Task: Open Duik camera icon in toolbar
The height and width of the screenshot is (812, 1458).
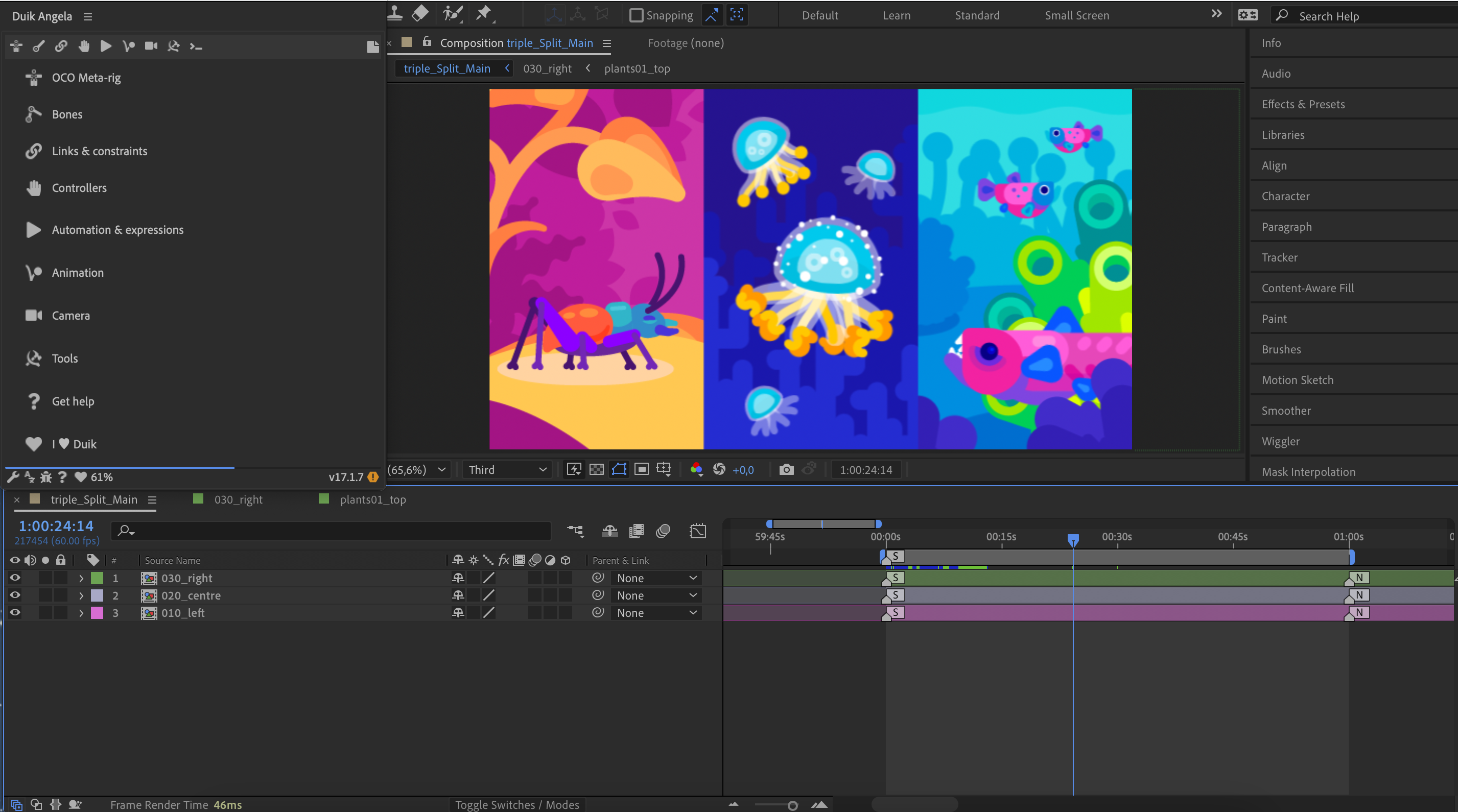Action: tap(151, 46)
